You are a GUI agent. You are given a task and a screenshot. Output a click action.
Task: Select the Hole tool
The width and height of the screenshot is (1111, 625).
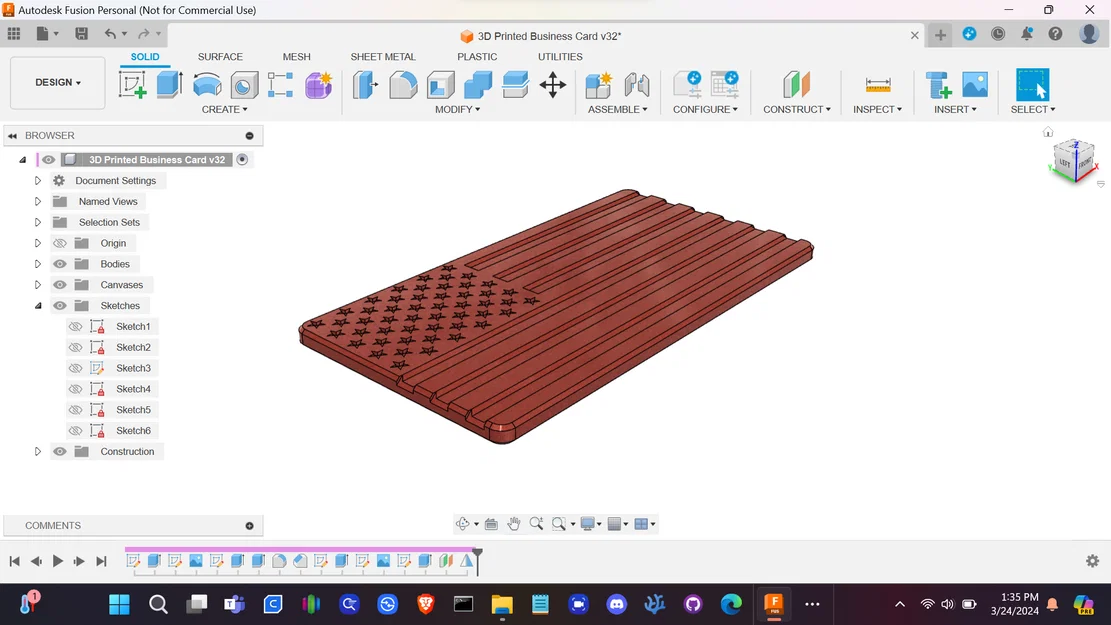coord(244,85)
